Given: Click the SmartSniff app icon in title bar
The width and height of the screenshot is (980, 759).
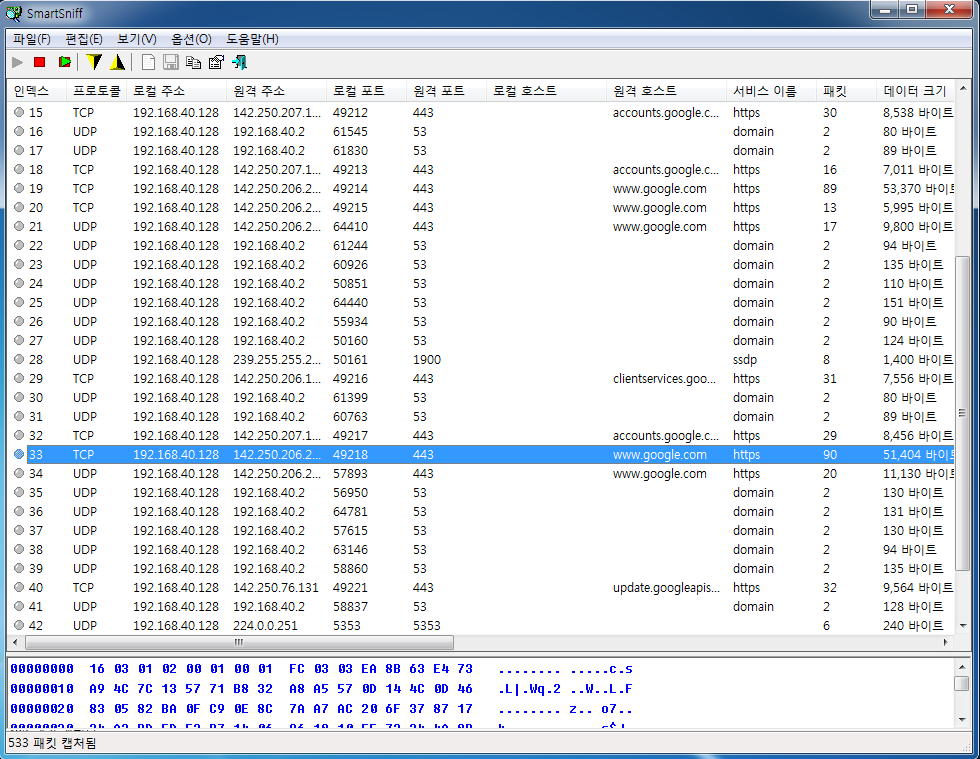Looking at the screenshot, I should (x=14, y=13).
